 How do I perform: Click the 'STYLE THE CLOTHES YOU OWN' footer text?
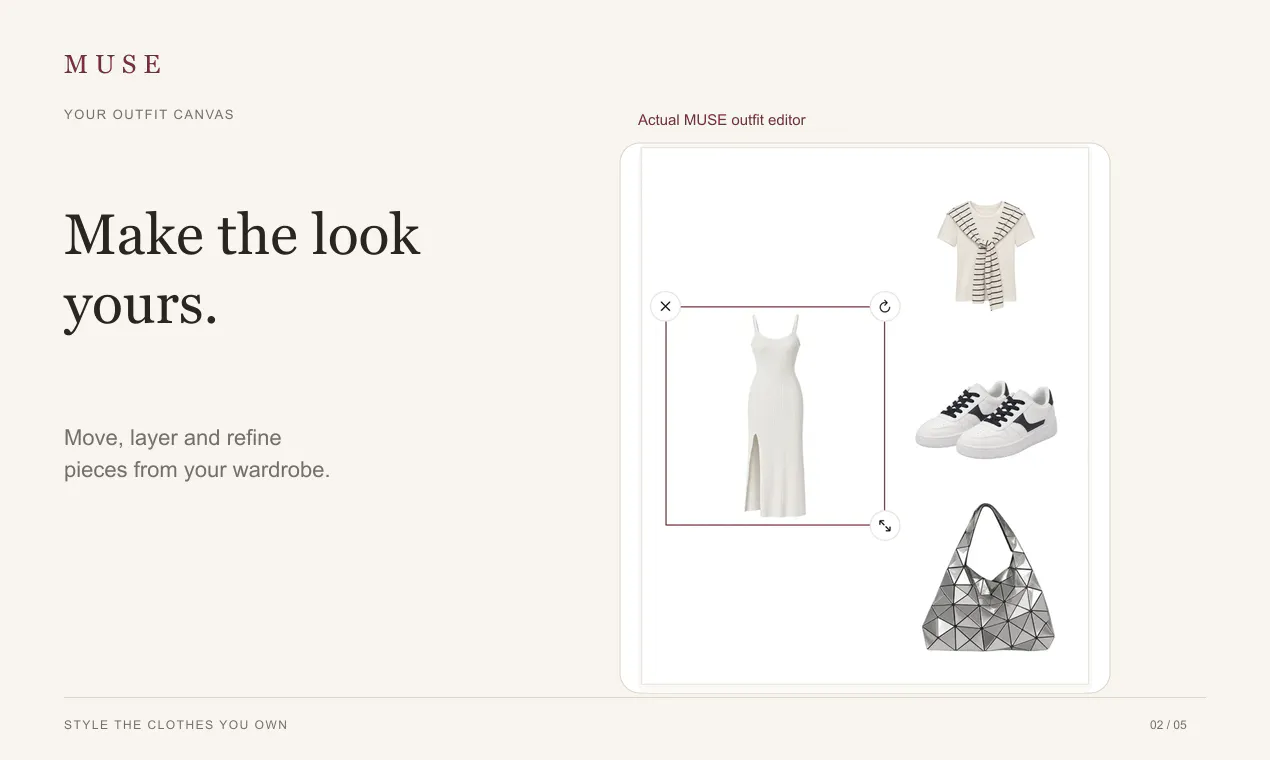click(176, 725)
